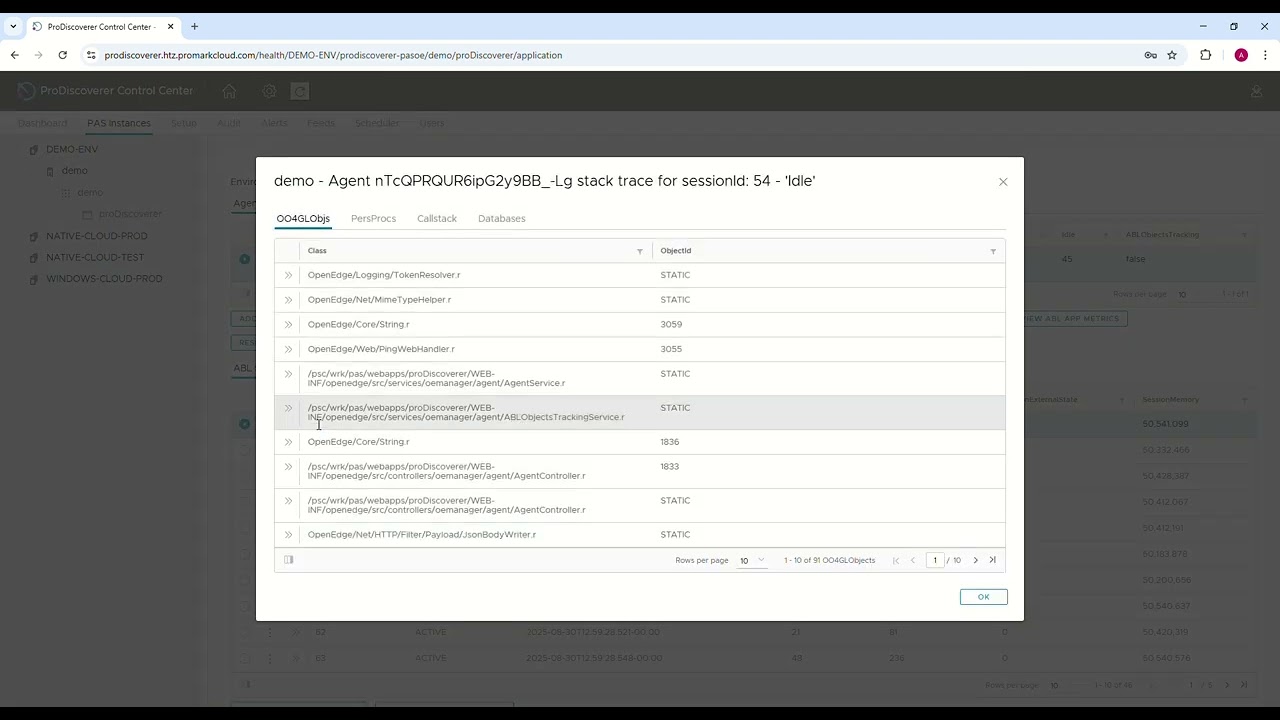Open a new browser tab
The width and height of the screenshot is (1280, 720).
click(x=194, y=26)
